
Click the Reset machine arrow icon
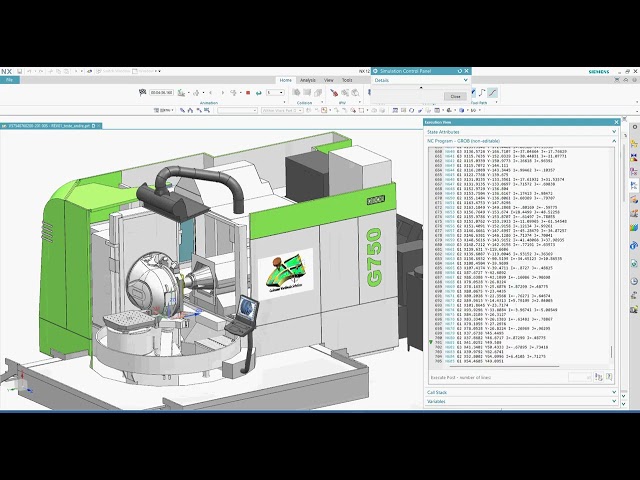point(258,93)
